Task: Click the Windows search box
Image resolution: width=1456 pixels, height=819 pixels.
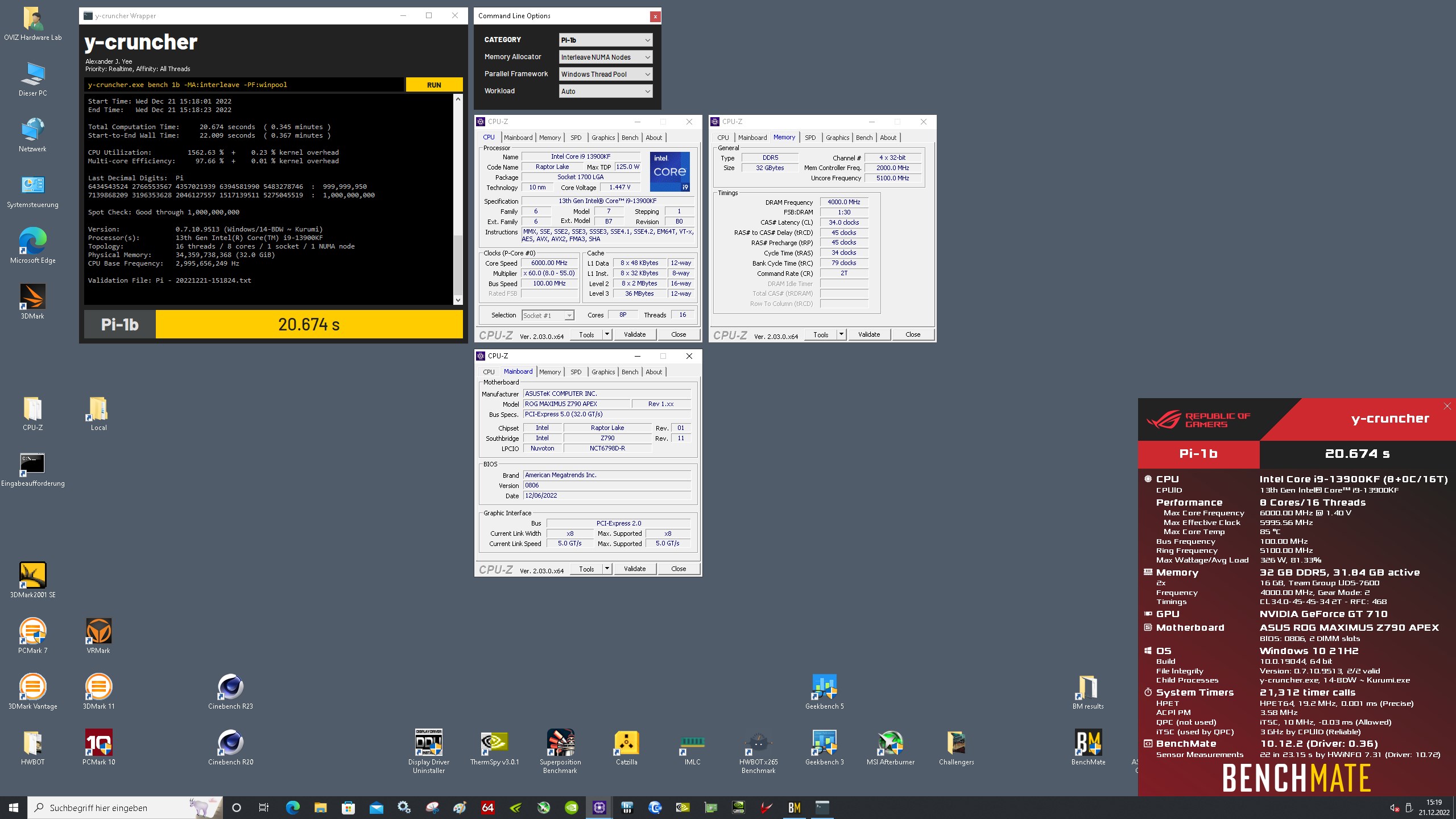Action: pyautogui.click(x=125, y=808)
